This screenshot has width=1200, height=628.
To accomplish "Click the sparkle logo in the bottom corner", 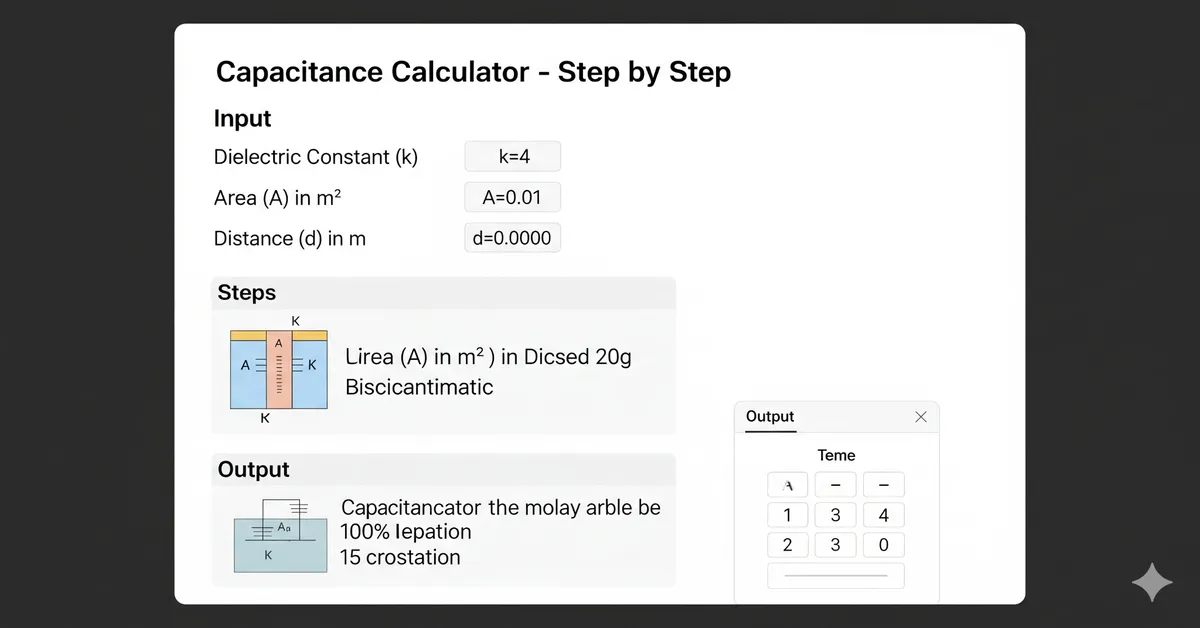I will pos(1152,581).
